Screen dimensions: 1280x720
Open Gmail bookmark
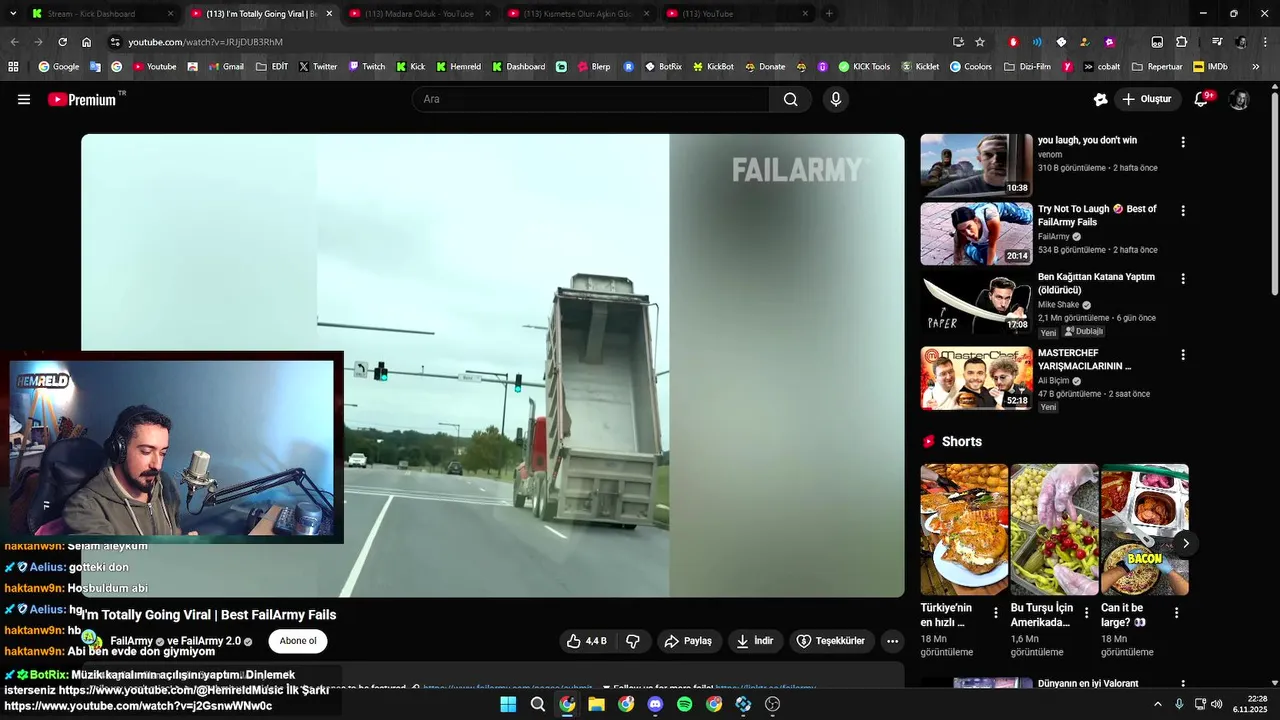pos(225,67)
